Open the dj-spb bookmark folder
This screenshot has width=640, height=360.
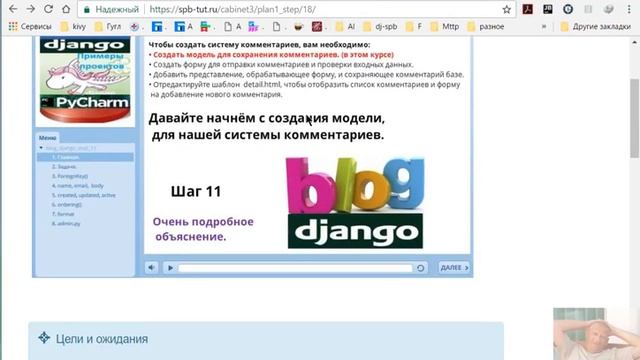(380, 27)
